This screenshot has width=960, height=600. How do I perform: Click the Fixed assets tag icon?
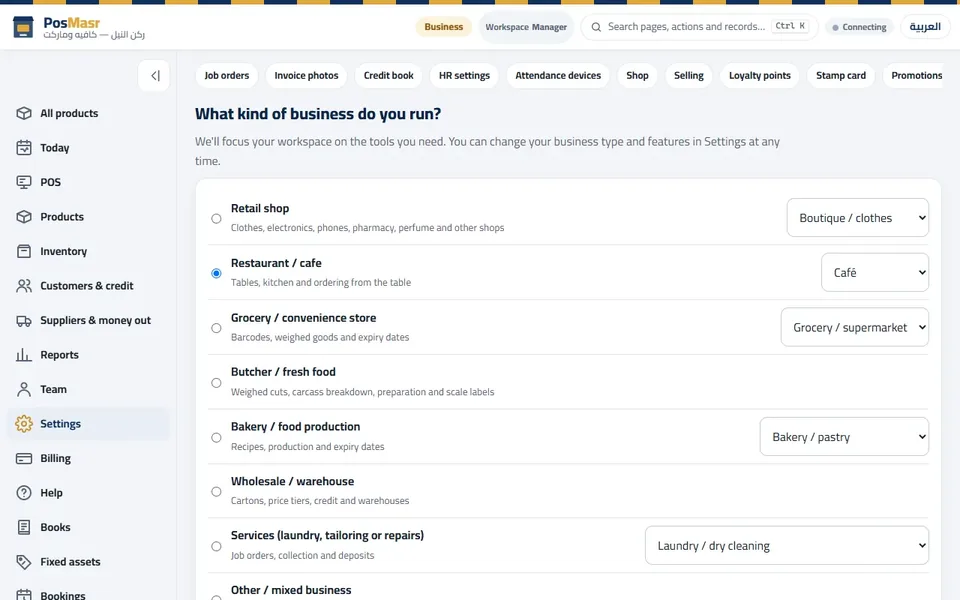point(24,561)
